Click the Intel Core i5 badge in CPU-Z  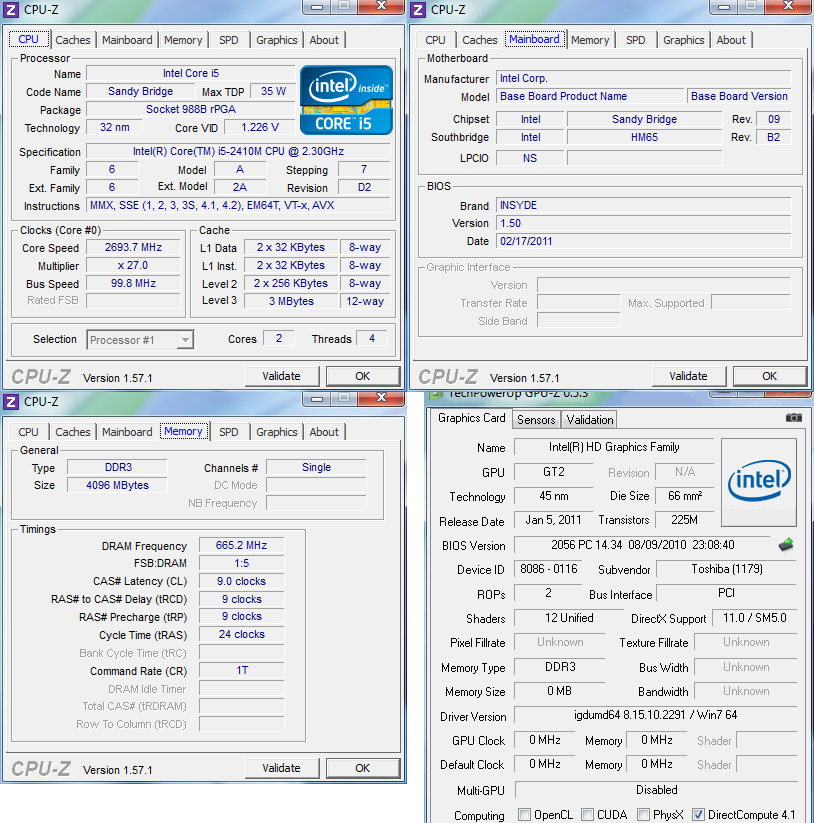pyautogui.click(x=346, y=100)
